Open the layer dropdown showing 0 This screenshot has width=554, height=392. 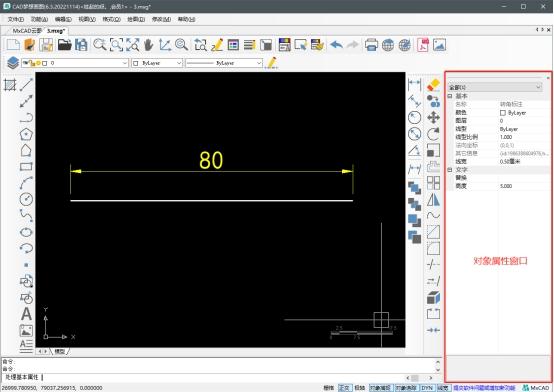(75, 63)
